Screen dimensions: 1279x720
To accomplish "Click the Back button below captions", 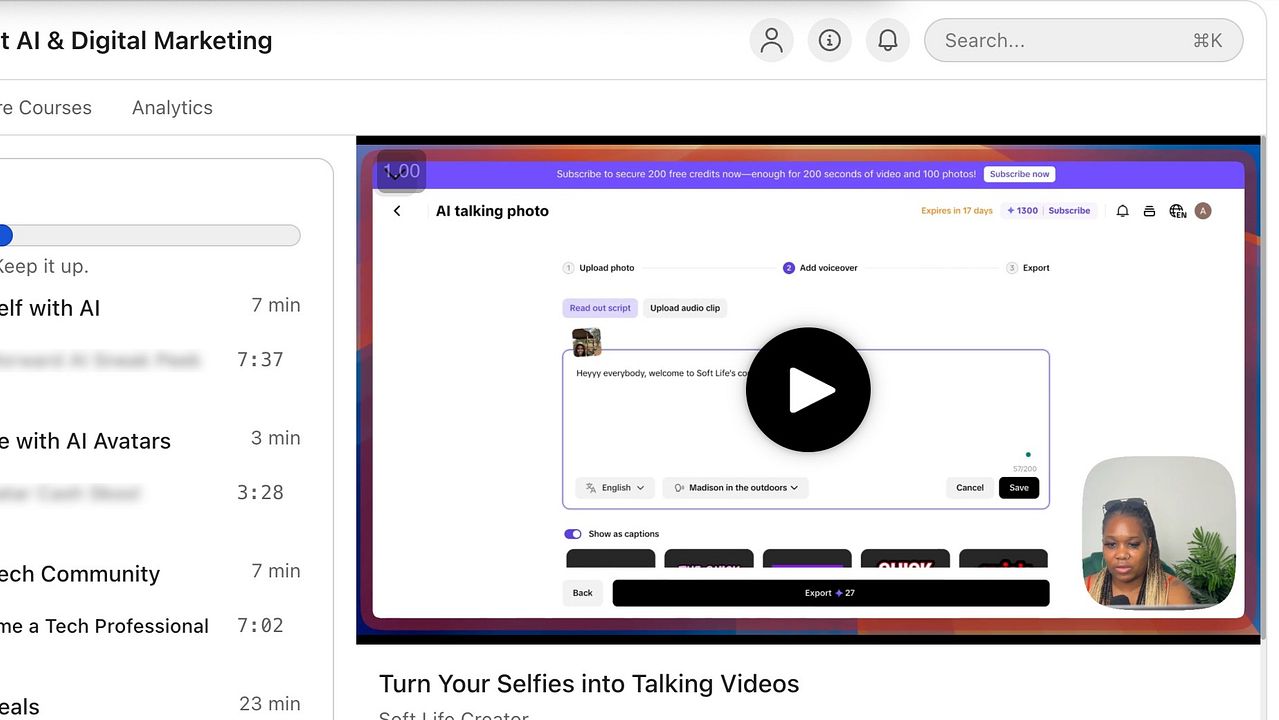I will [583, 593].
